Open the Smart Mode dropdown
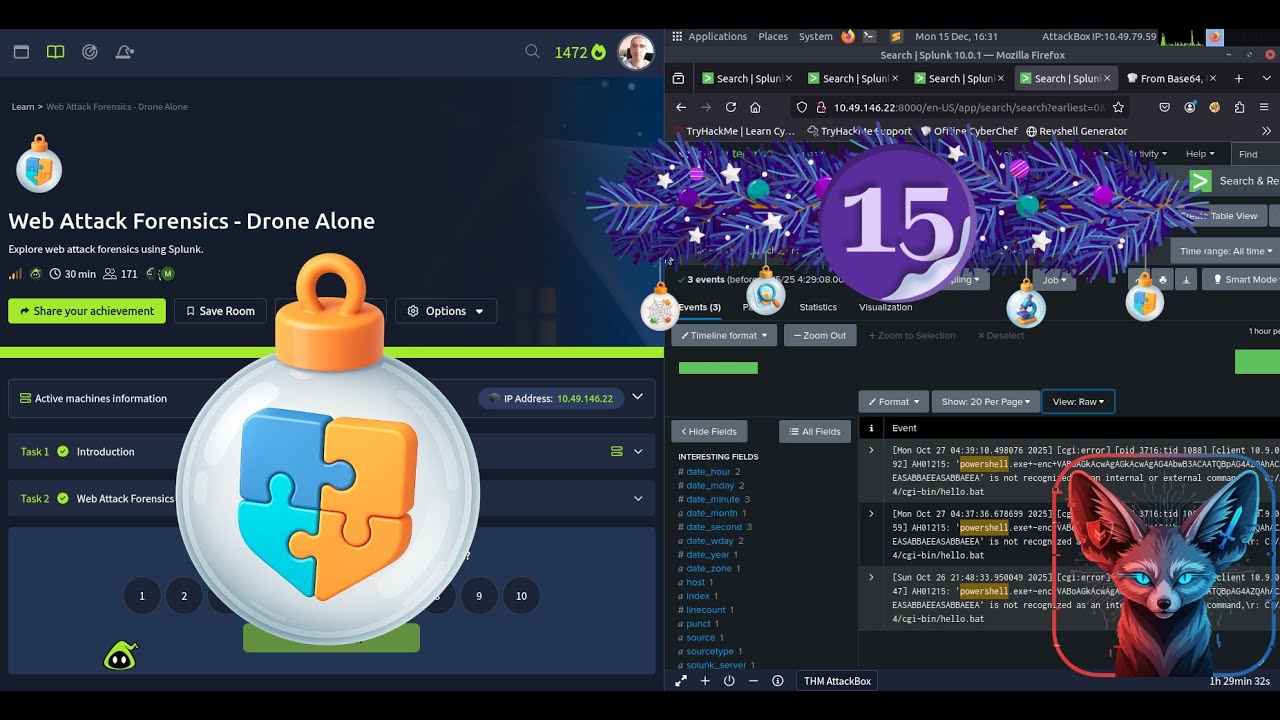 1241,280
